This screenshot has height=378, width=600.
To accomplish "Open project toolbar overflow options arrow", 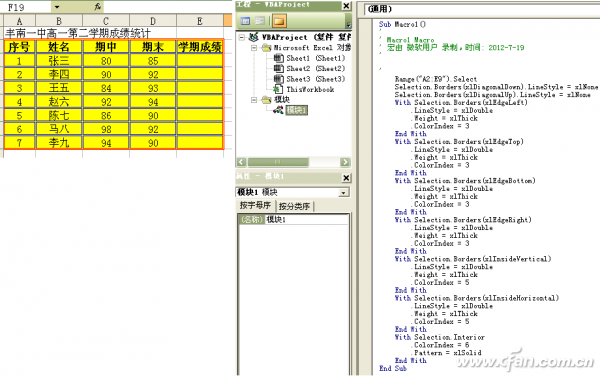I will click(348, 25).
